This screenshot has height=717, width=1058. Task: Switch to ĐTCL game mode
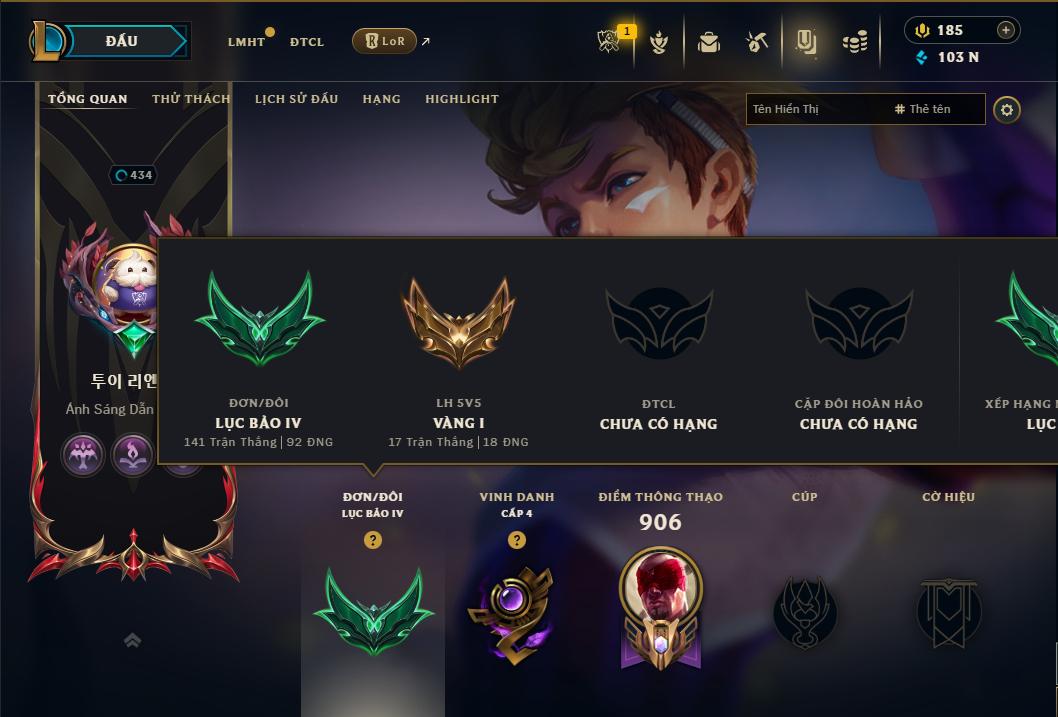307,42
